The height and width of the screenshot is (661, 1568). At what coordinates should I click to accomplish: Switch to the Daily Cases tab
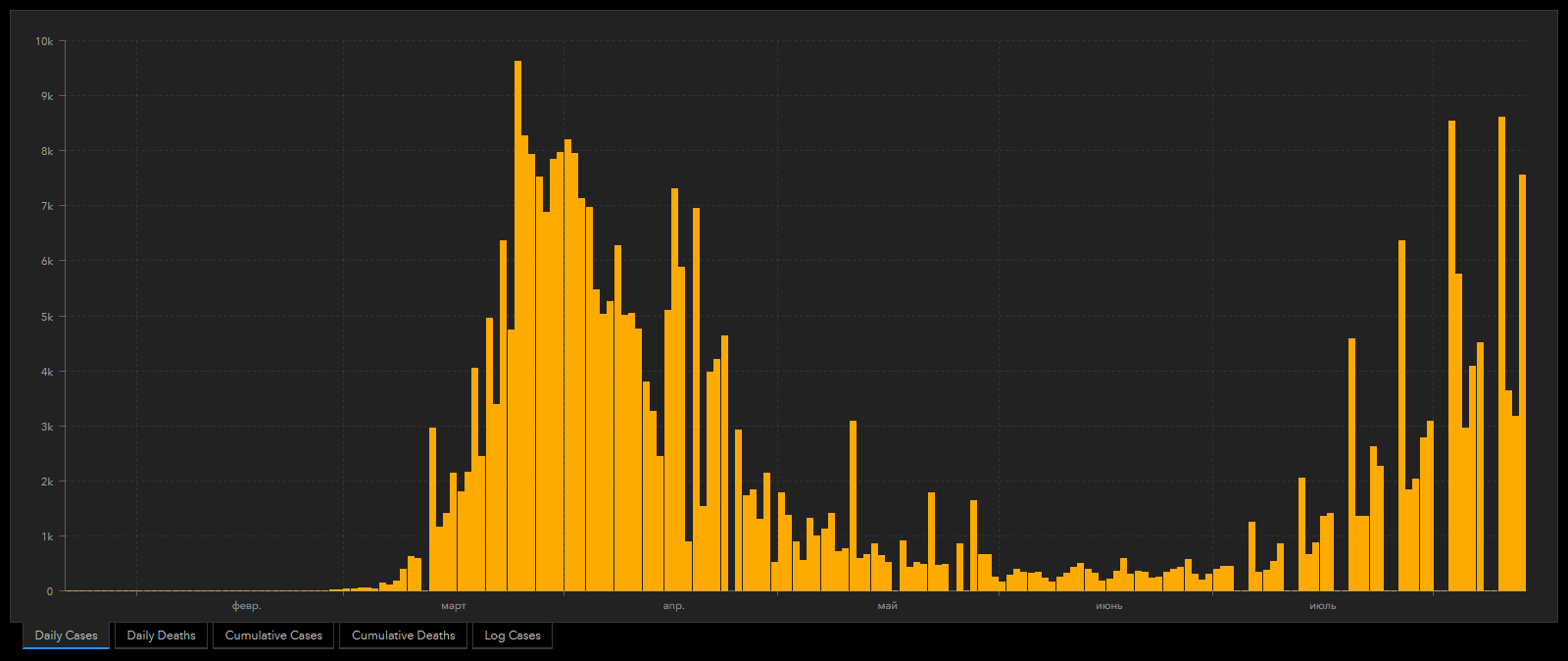(67, 636)
